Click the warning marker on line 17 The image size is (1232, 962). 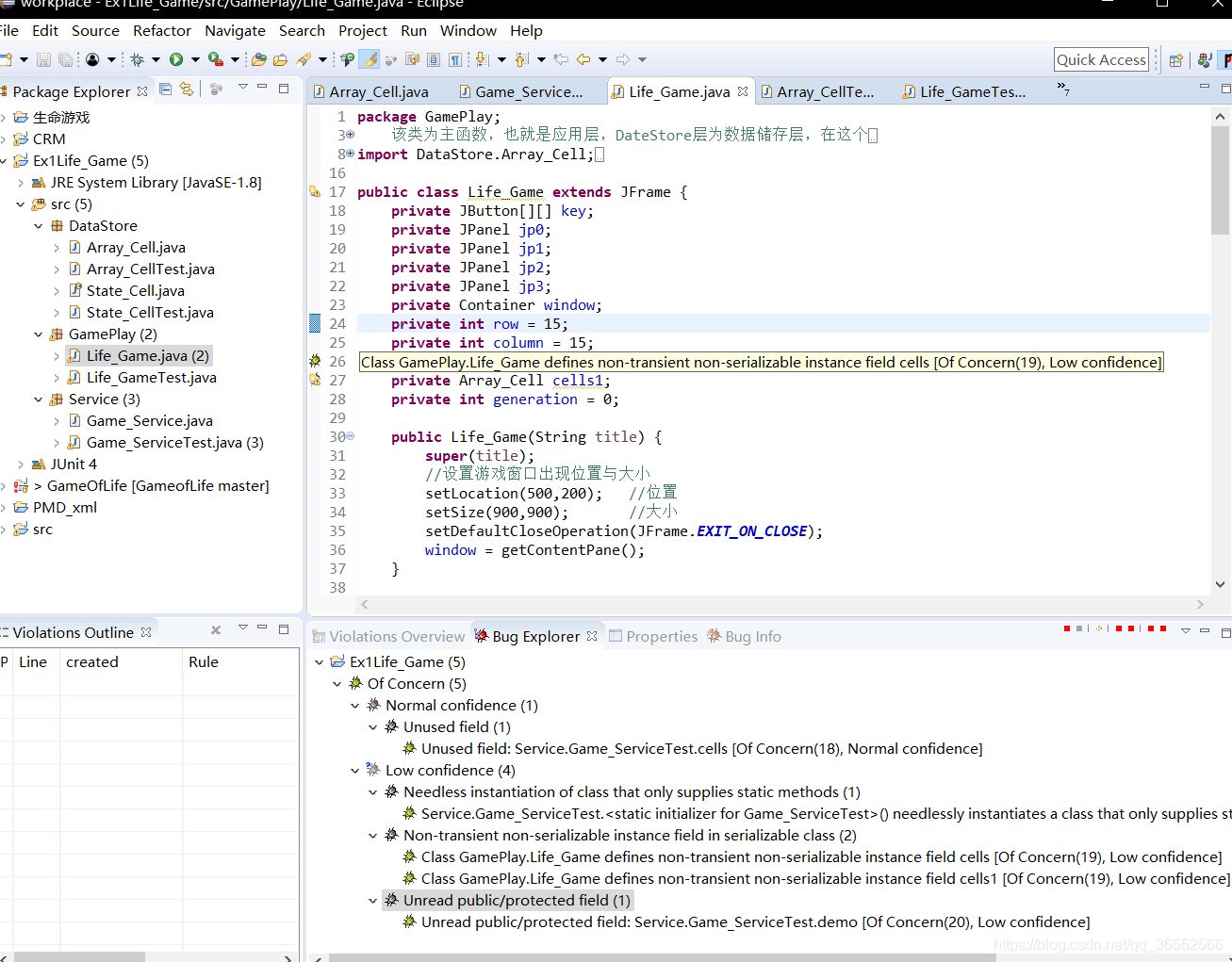pos(315,192)
